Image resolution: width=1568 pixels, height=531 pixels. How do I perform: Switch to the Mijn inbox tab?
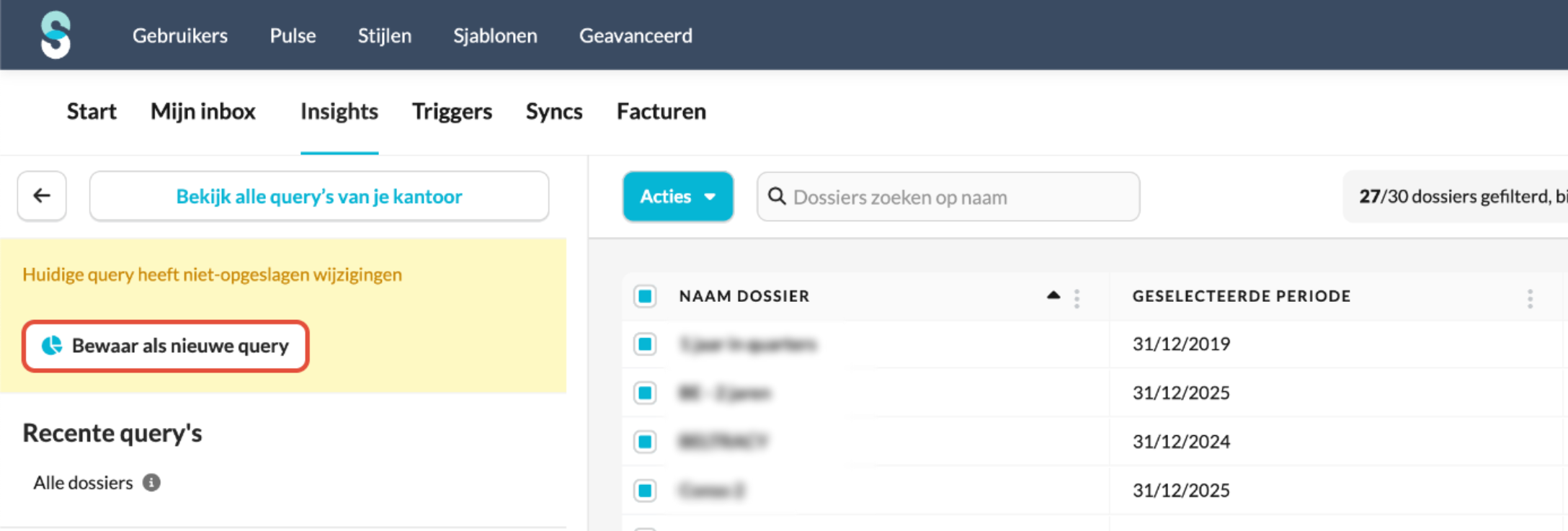203,112
